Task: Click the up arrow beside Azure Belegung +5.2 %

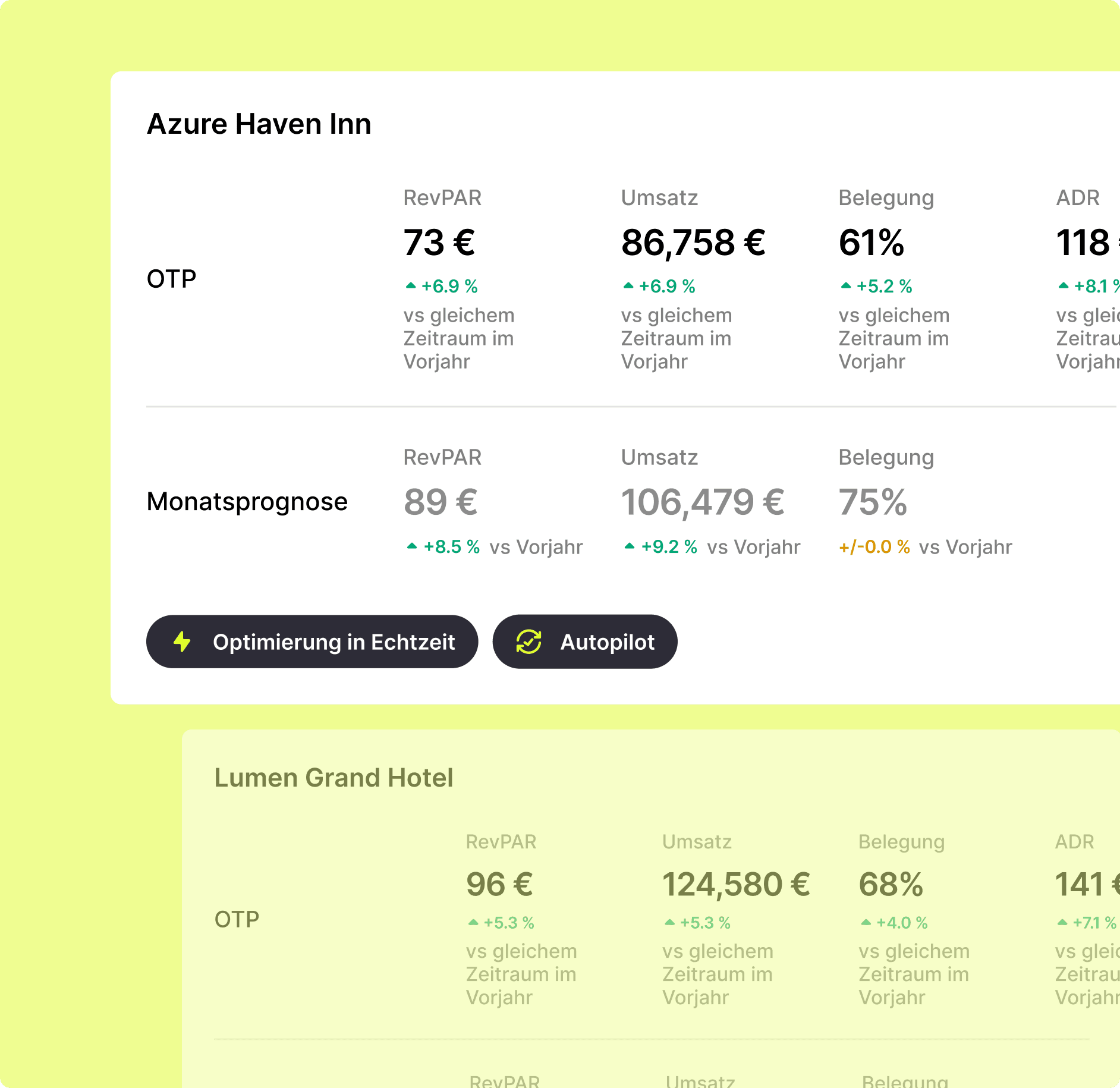Action: point(846,286)
